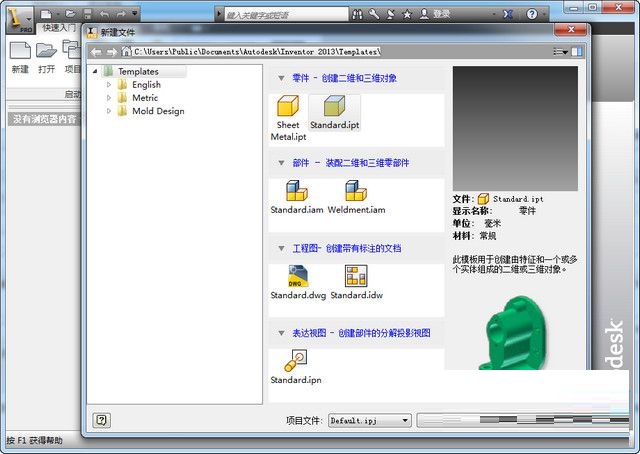Click the large 新建 ribbon button
The height and width of the screenshot is (454, 640).
pyautogui.click(x=20, y=58)
